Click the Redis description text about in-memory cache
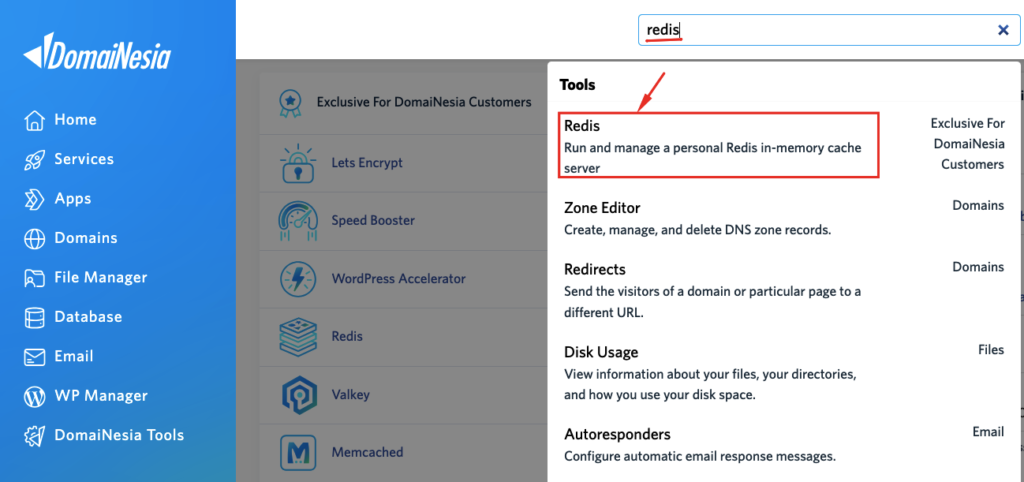 click(712, 158)
